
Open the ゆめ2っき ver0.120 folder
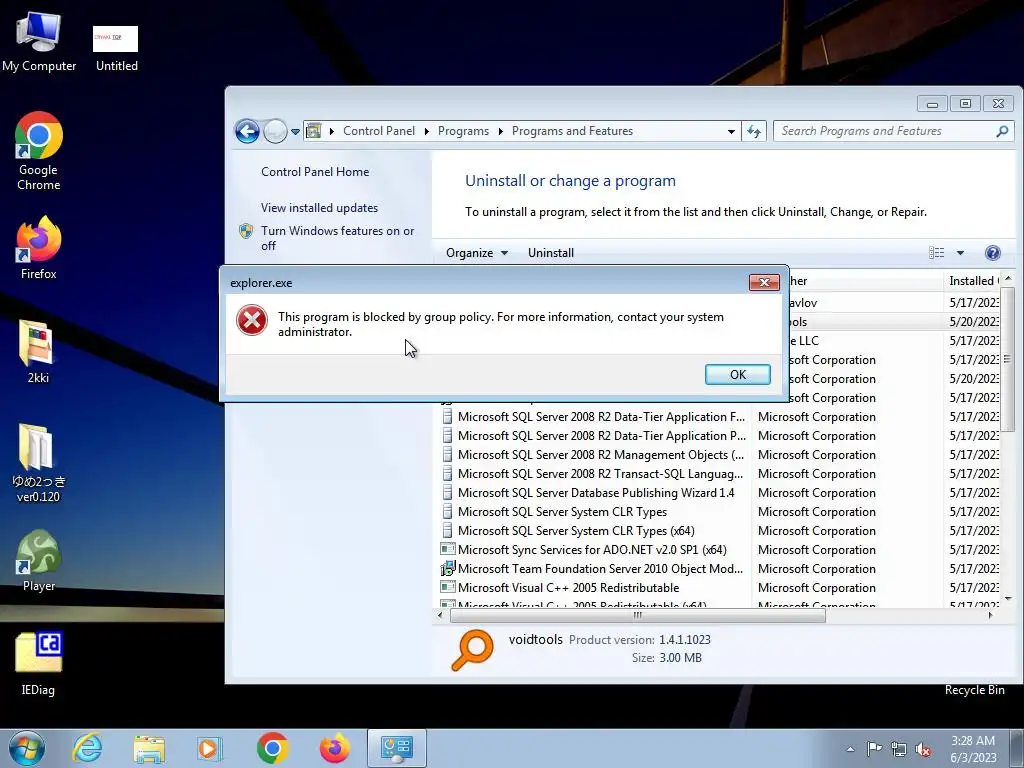pyautogui.click(x=38, y=462)
